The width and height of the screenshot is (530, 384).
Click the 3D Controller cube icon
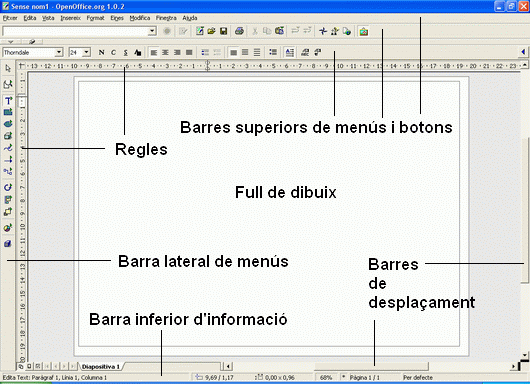point(8,243)
